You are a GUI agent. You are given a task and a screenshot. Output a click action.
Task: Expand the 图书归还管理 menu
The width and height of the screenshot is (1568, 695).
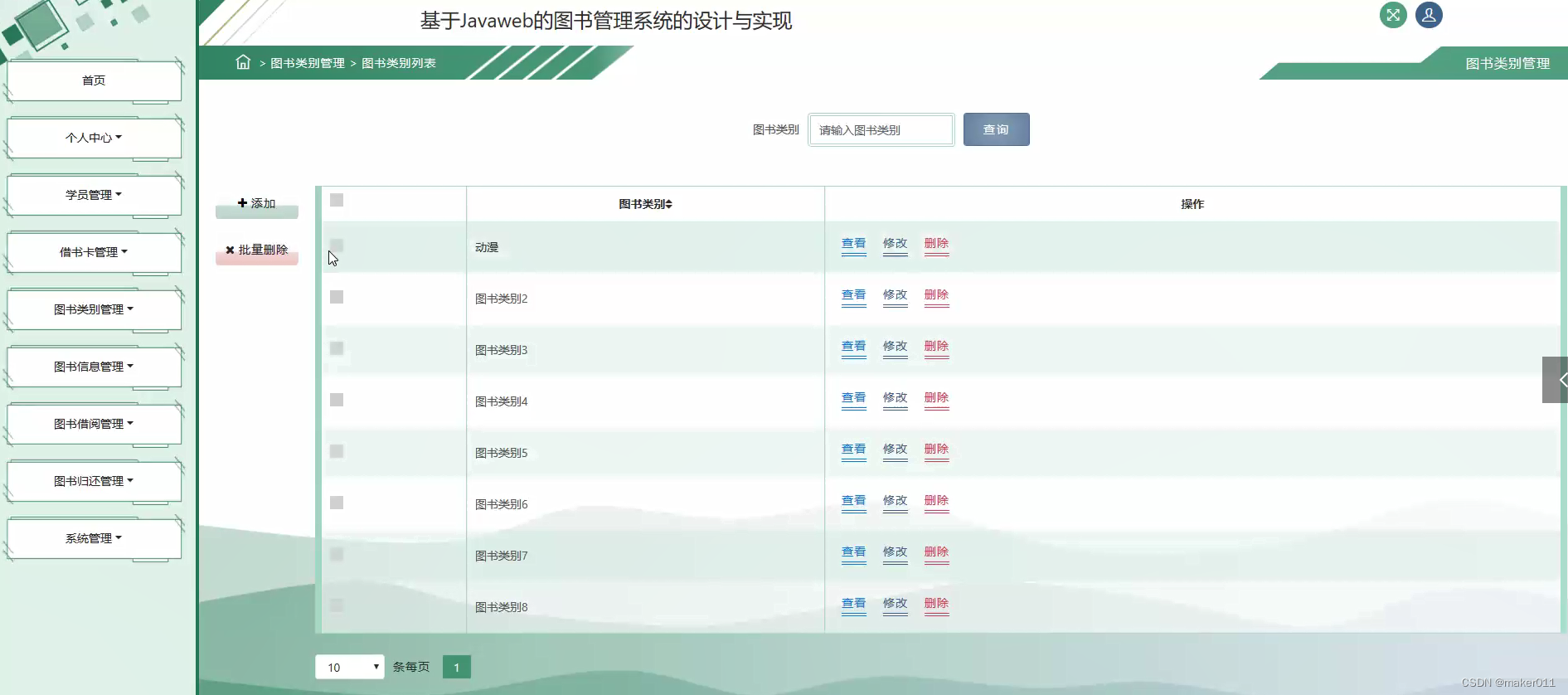(x=94, y=481)
